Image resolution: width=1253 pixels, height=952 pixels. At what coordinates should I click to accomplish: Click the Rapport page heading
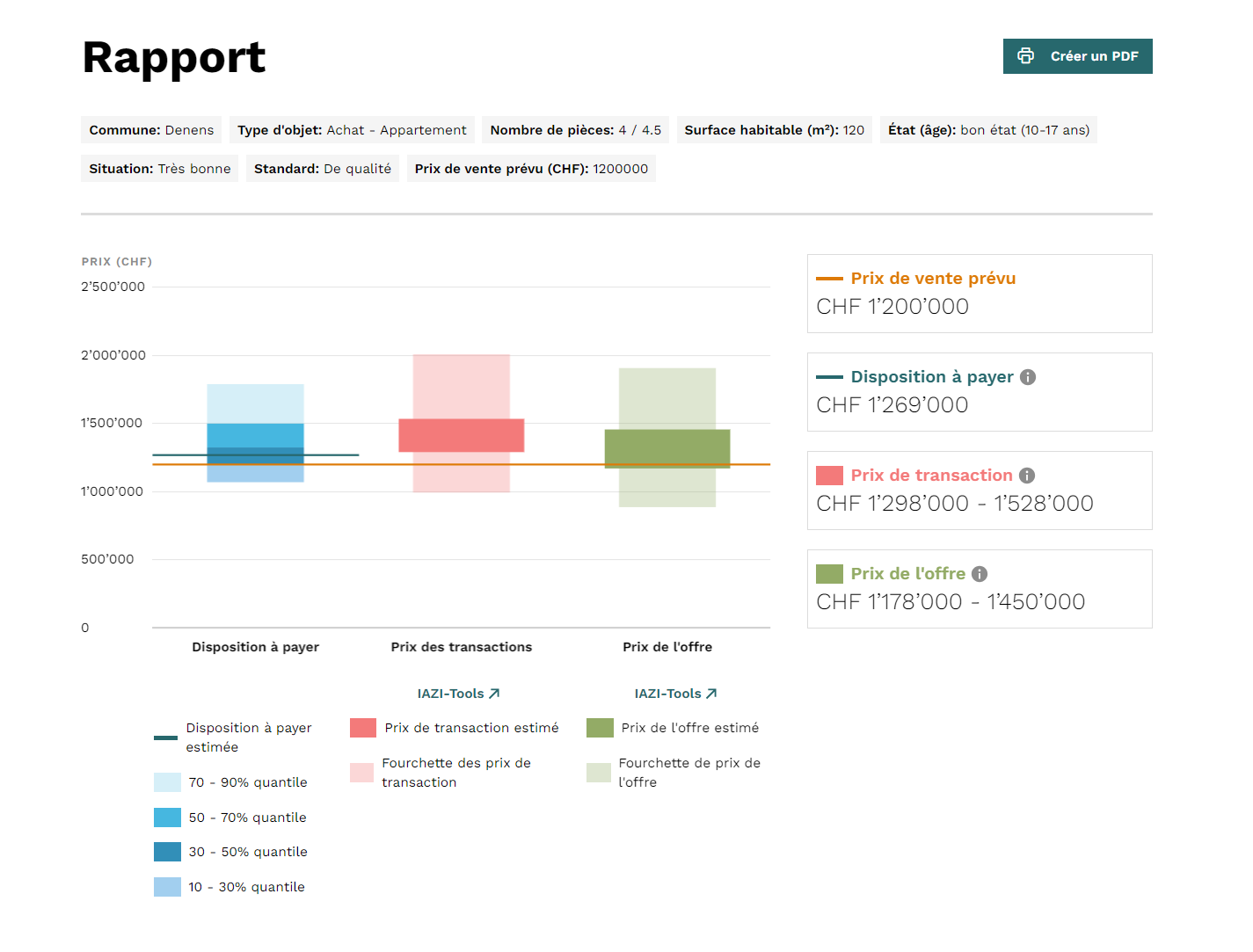point(174,58)
